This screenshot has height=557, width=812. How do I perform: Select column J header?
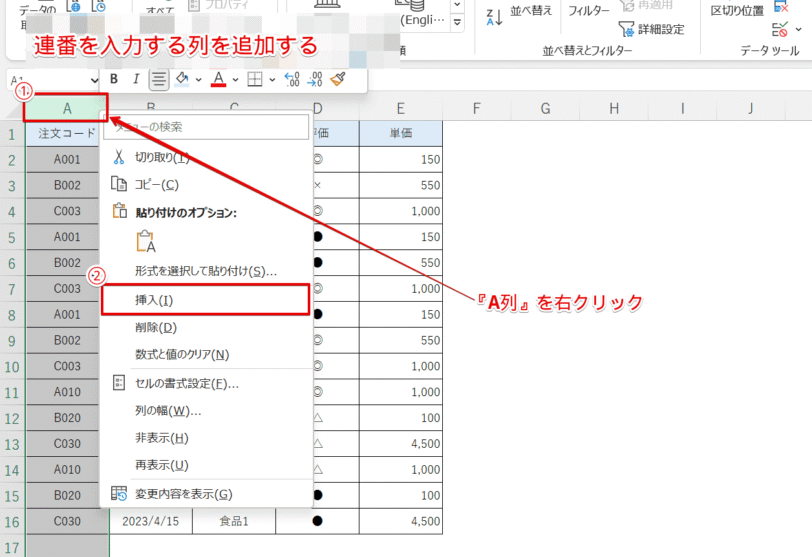751,108
